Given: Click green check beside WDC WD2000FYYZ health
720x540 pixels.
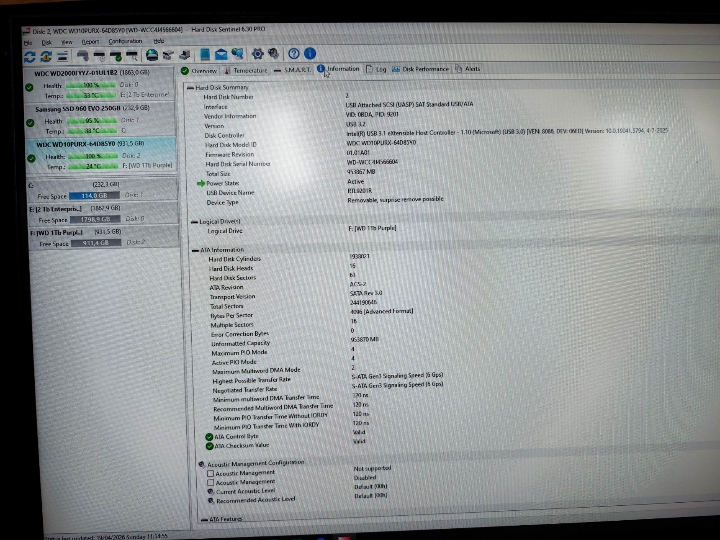Looking at the screenshot, I should [29, 87].
